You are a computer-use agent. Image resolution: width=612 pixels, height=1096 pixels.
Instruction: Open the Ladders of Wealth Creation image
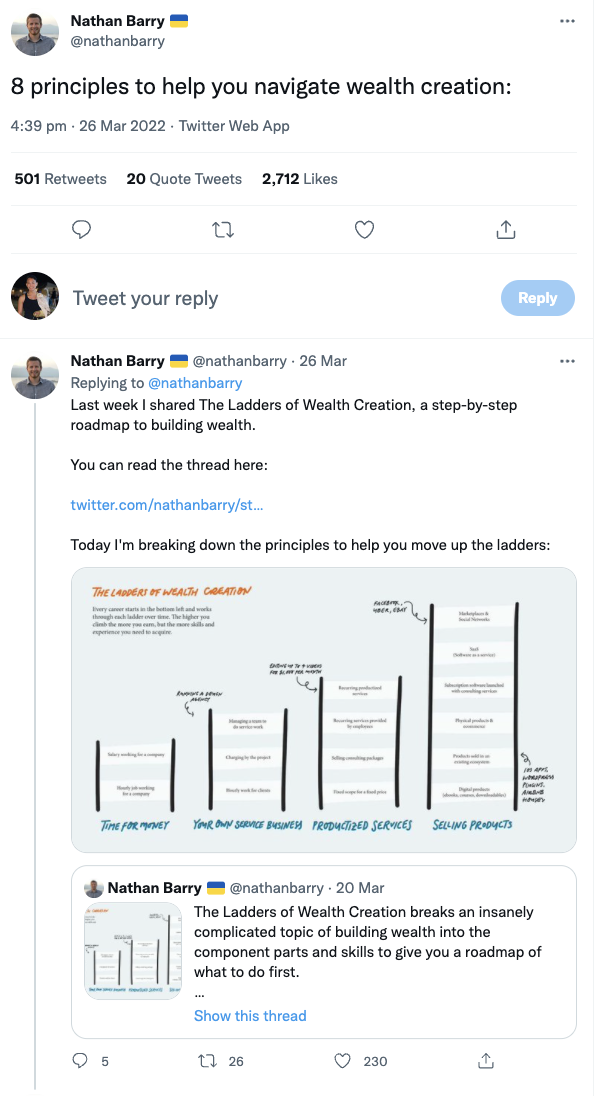coord(324,709)
